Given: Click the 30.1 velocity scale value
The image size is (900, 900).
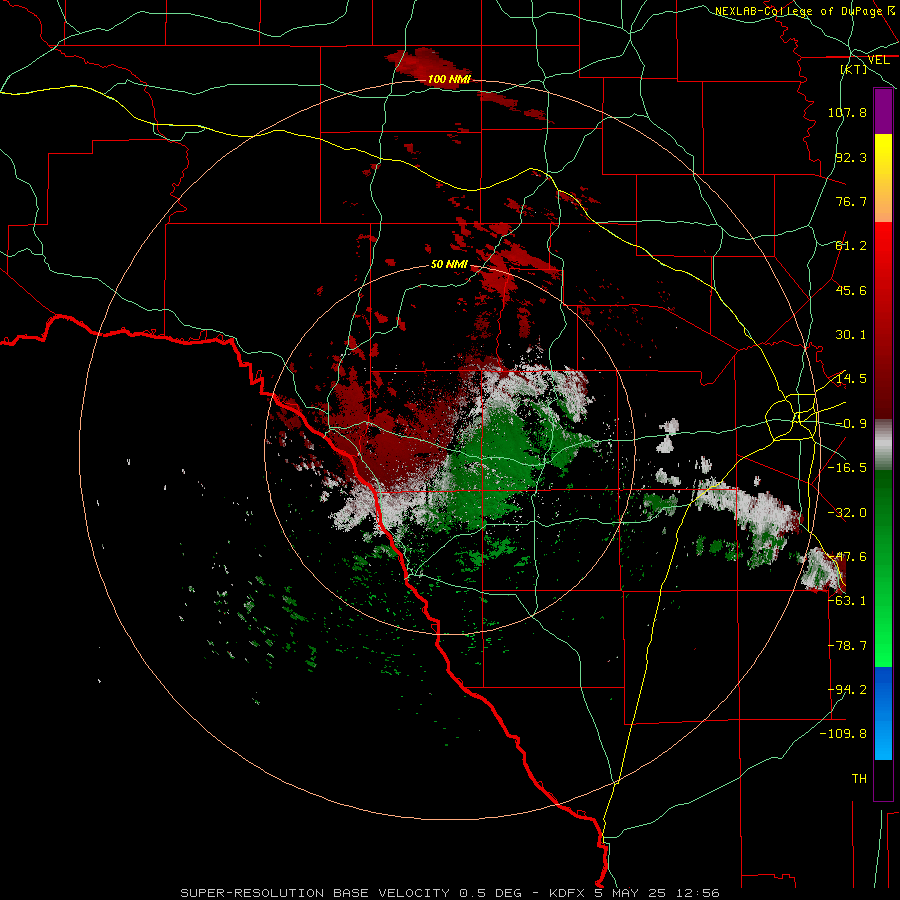Looking at the screenshot, I should (851, 335).
